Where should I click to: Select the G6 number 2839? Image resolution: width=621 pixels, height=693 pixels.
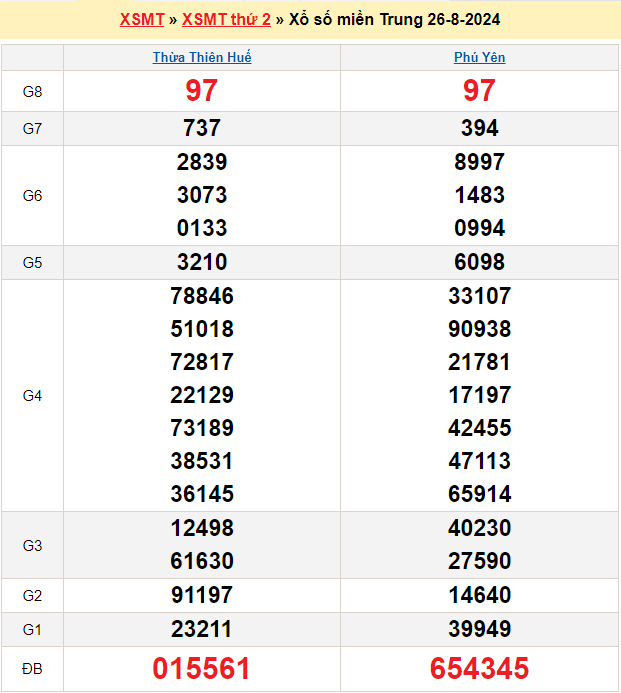(202, 162)
